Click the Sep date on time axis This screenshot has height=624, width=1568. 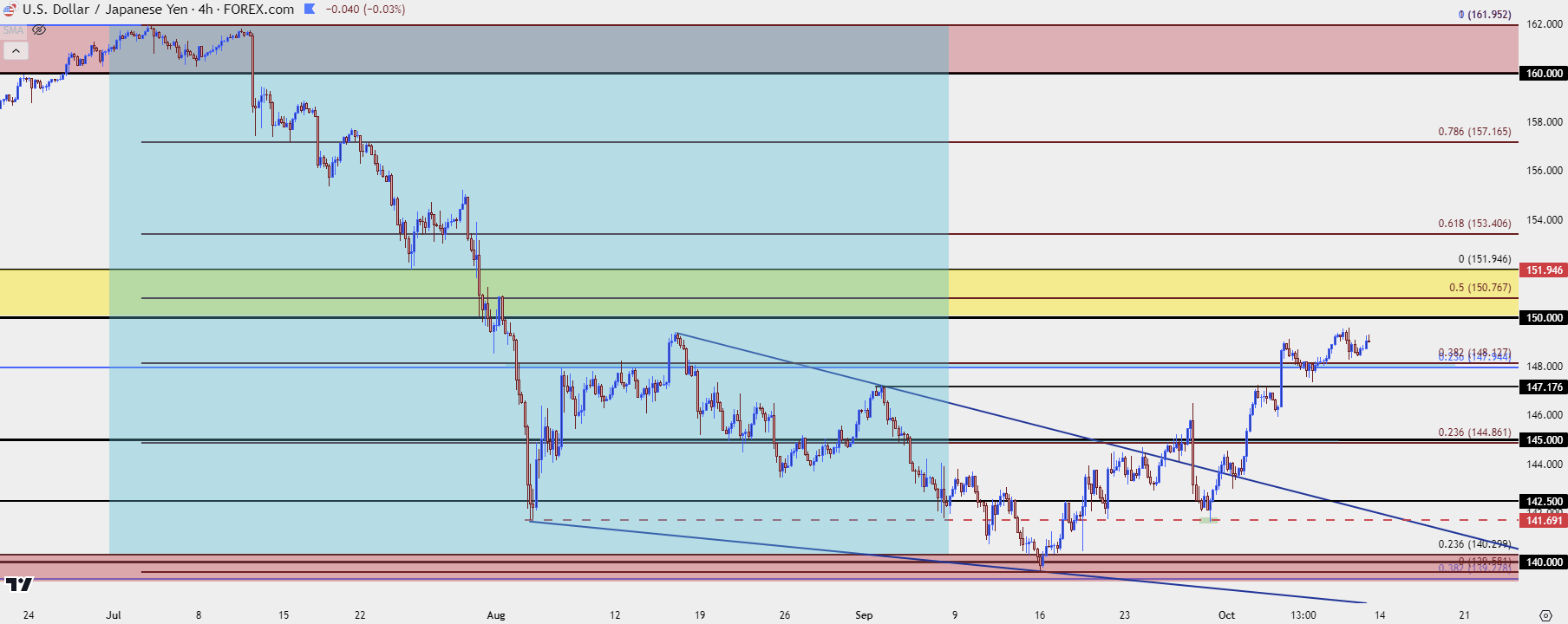coord(864,615)
